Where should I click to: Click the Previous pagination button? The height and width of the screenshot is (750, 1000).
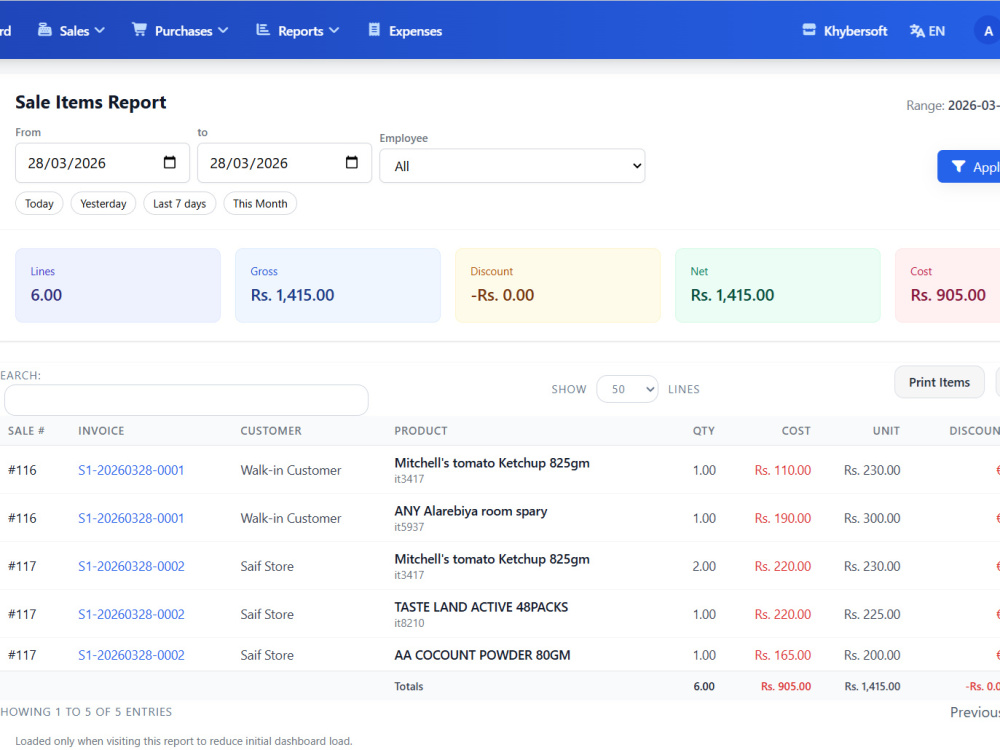[974, 712]
